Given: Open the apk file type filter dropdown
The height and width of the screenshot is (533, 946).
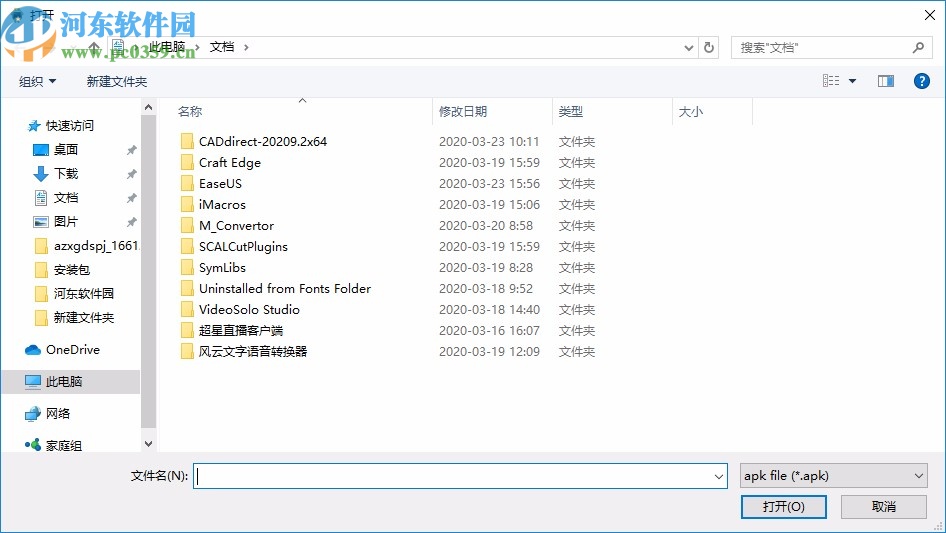Looking at the screenshot, I should 833,476.
